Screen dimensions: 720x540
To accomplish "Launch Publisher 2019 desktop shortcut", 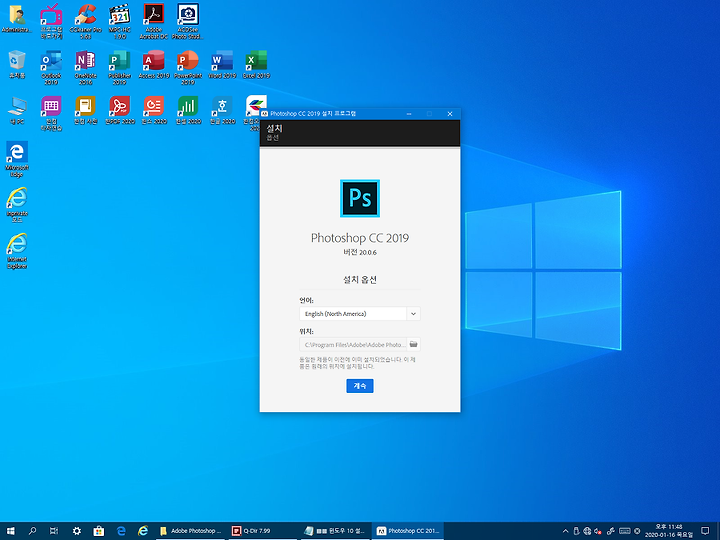I will pos(120,68).
